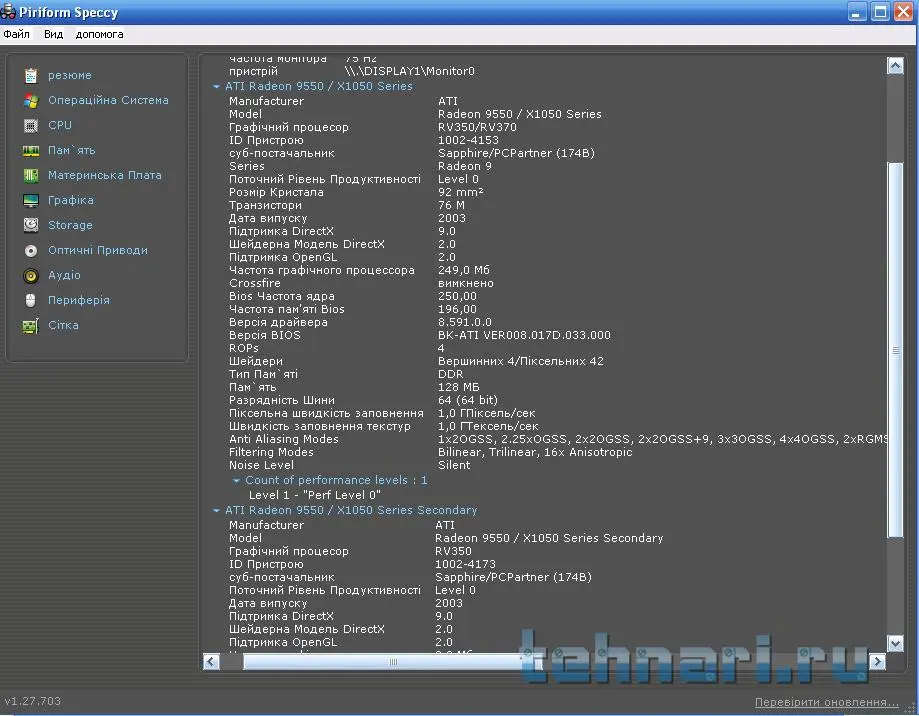
Task: Collapse ATI Radeon 9550 Series Secondary node
Action: [216, 511]
